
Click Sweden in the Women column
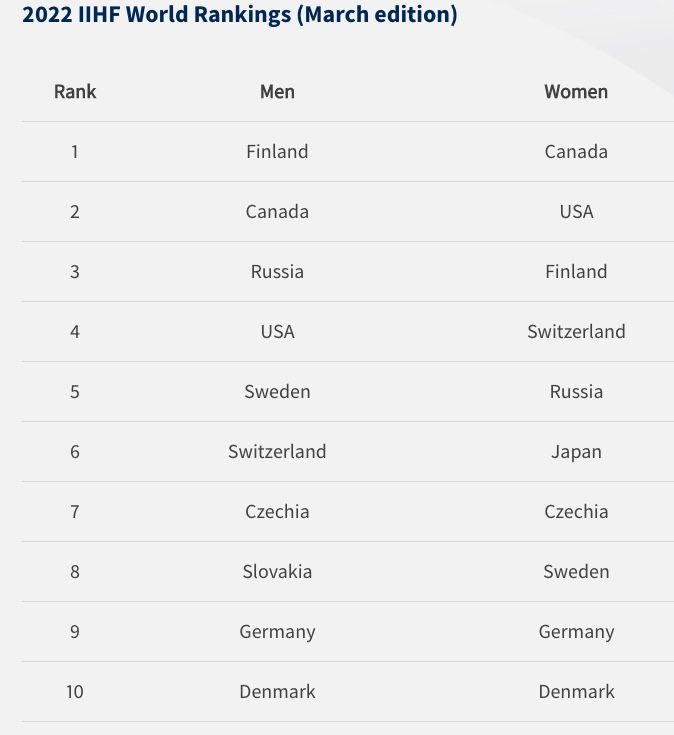[576, 571]
